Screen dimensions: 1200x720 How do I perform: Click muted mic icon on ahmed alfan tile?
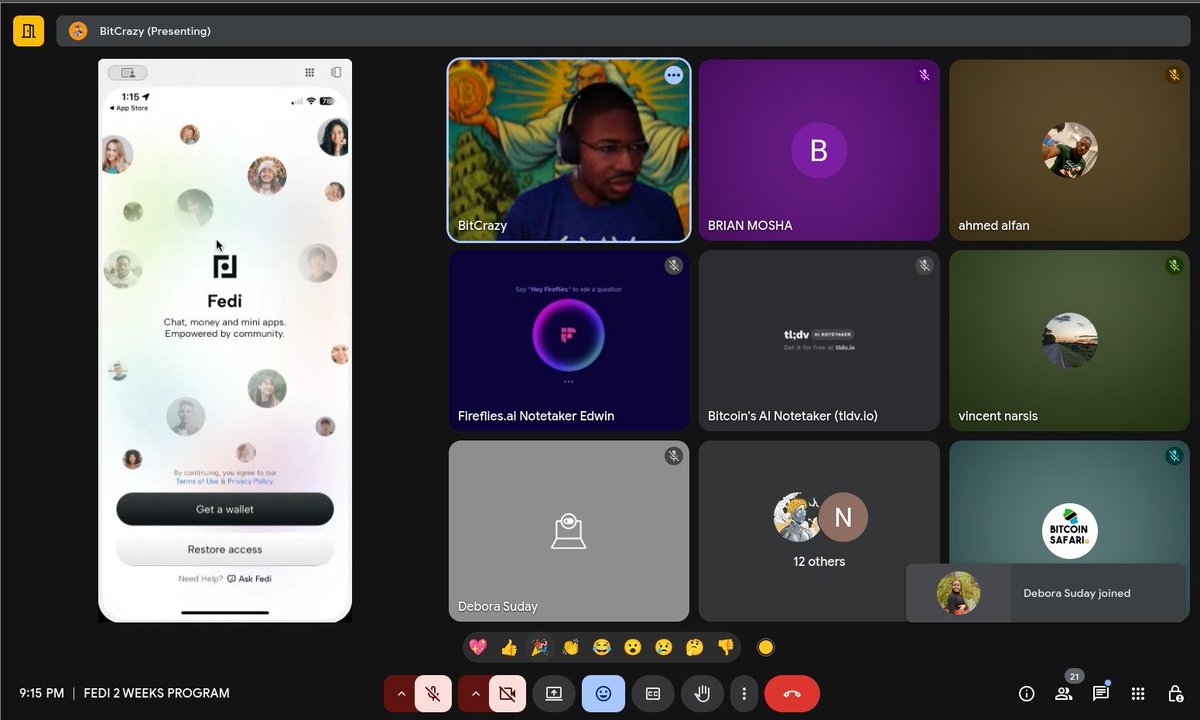1174,75
